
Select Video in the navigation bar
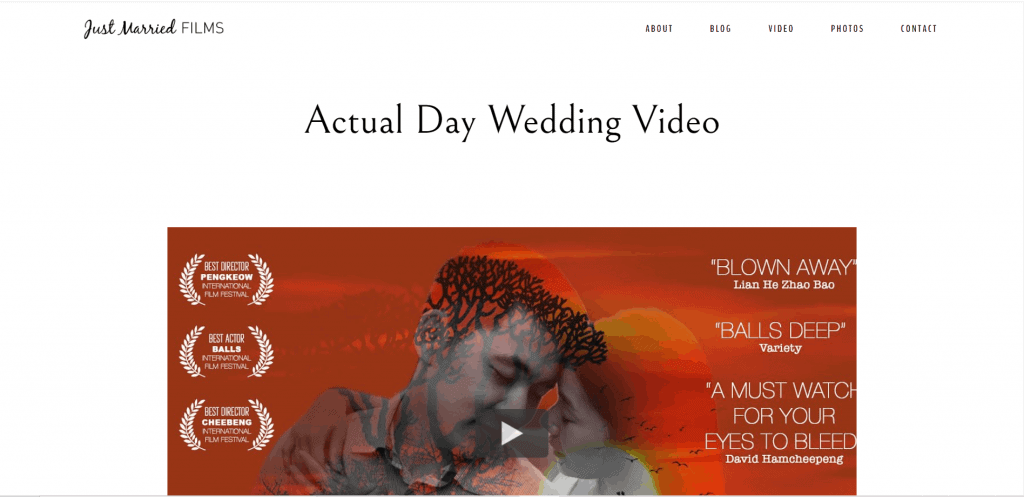coord(781,29)
